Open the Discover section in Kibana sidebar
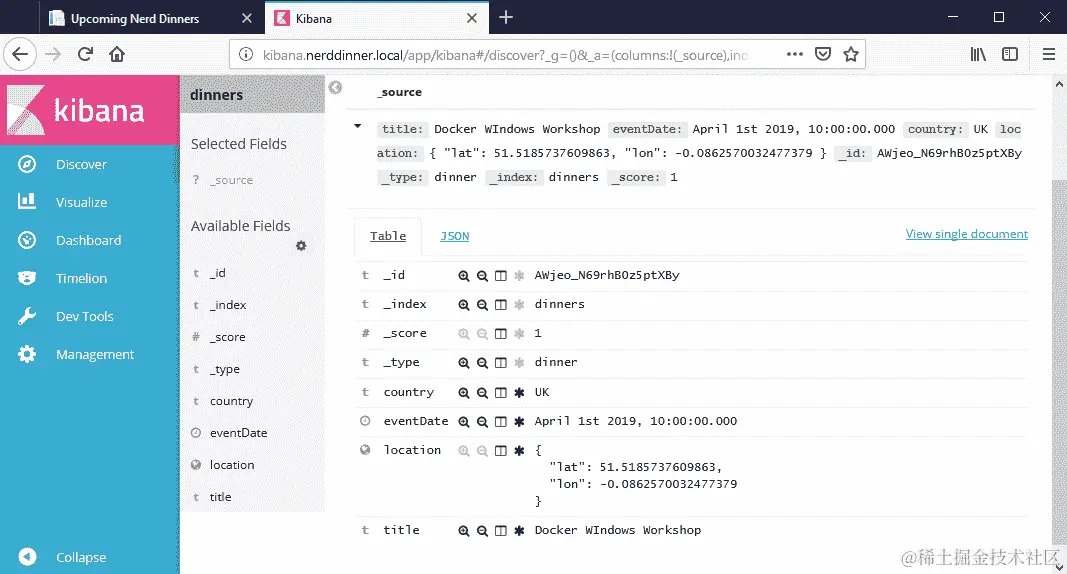Viewport: 1067px width, 574px height. [81, 165]
